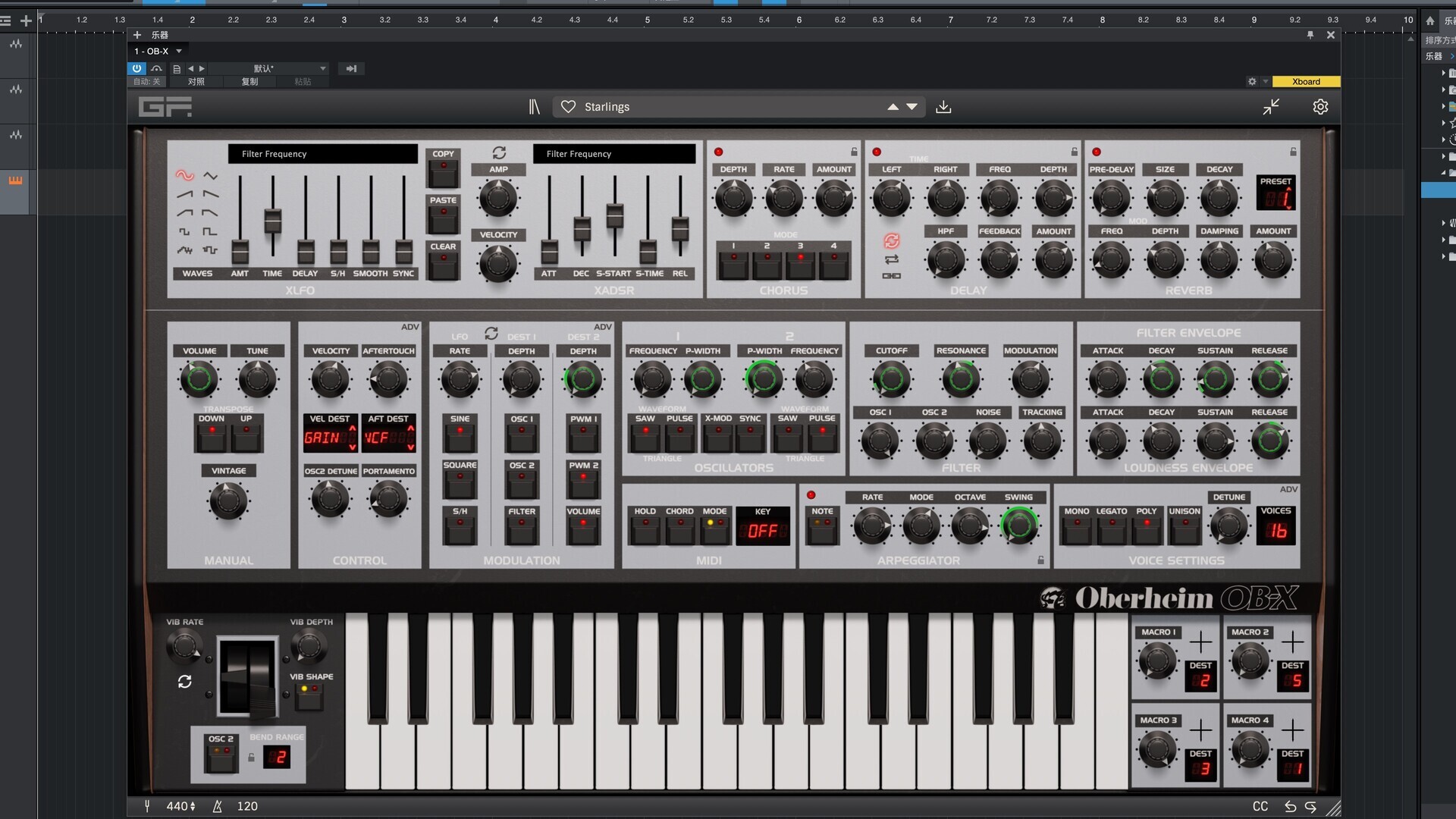This screenshot has width=1456, height=819.
Task: Open ADV panel in Voice Settings
Action: pyautogui.click(x=1289, y=489)
